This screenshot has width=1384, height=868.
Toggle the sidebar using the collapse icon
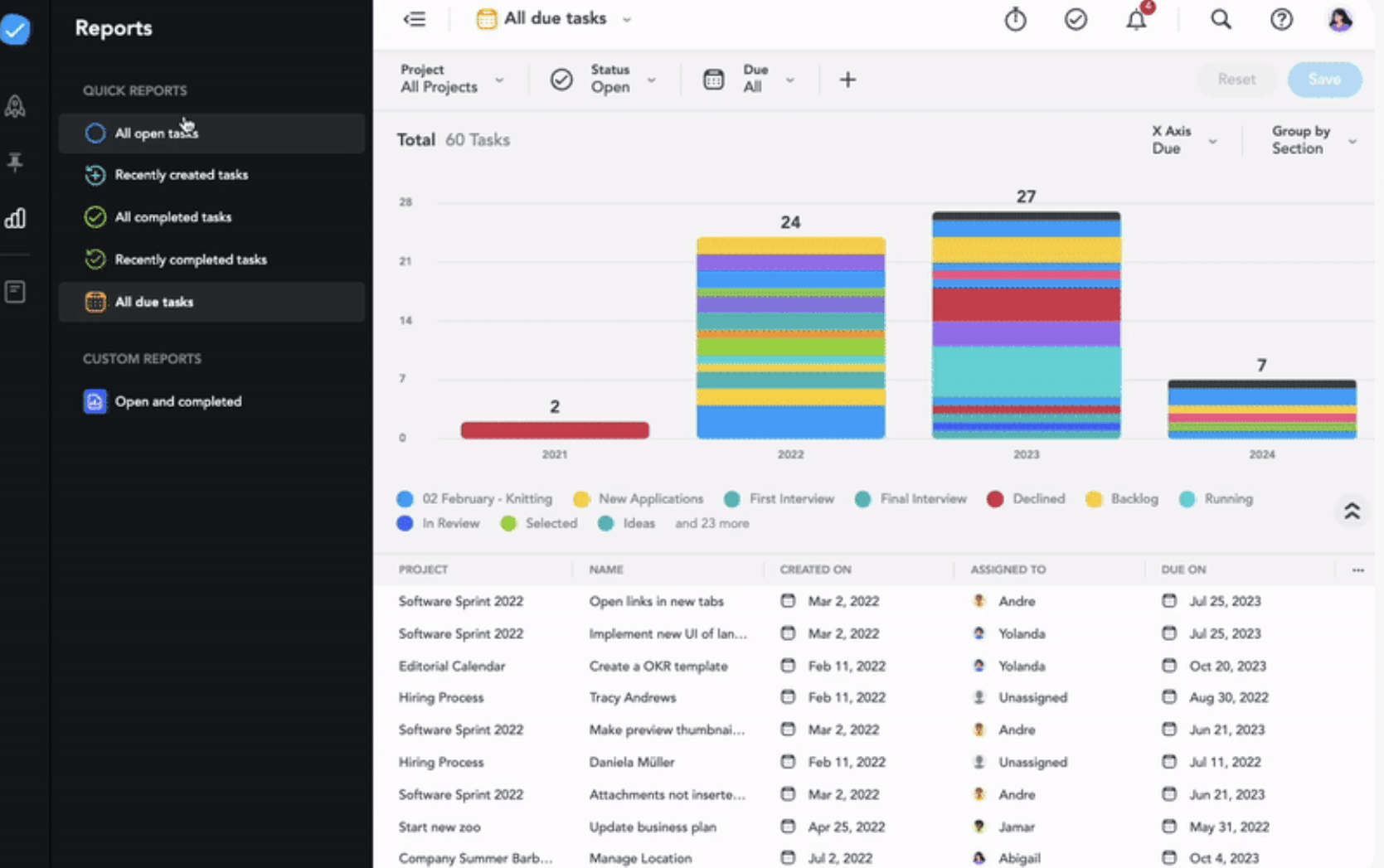click(415, 18)
